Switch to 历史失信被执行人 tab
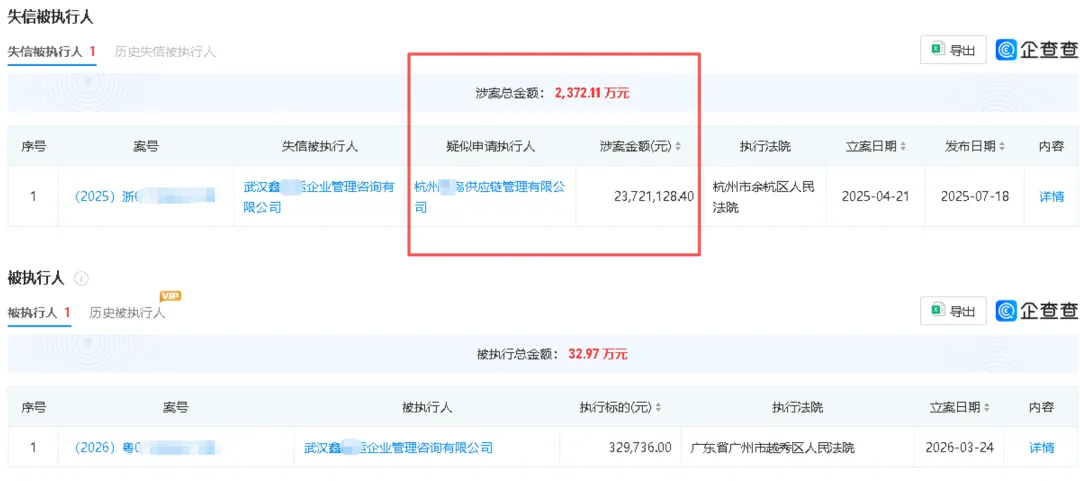1080x481 pixels. [x=165, y=51]
